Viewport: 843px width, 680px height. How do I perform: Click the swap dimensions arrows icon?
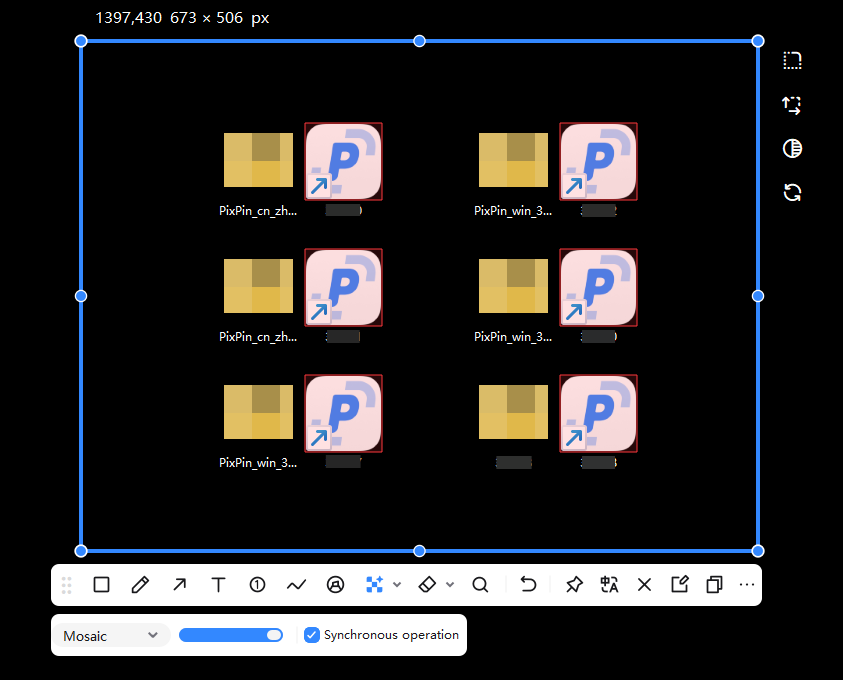(792, 105)
